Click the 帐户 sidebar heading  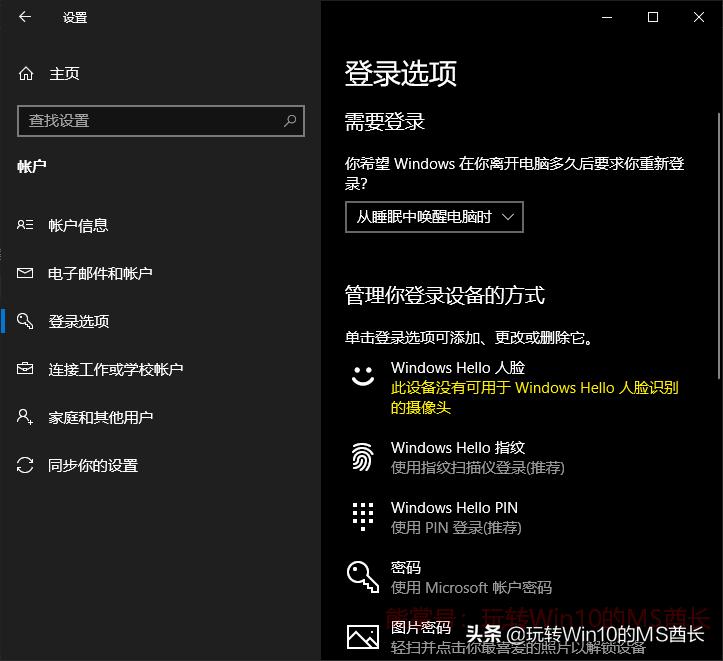coord(32,166)
